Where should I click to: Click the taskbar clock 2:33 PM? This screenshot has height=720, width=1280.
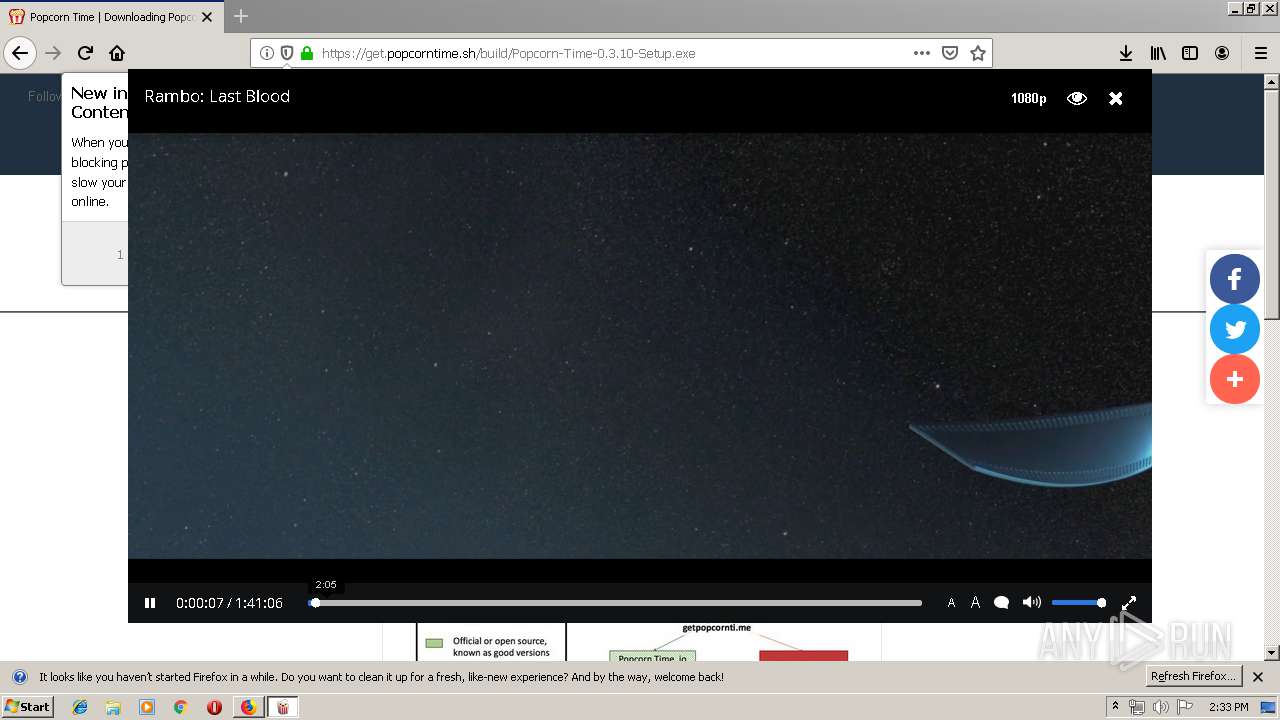(1228, 707)
